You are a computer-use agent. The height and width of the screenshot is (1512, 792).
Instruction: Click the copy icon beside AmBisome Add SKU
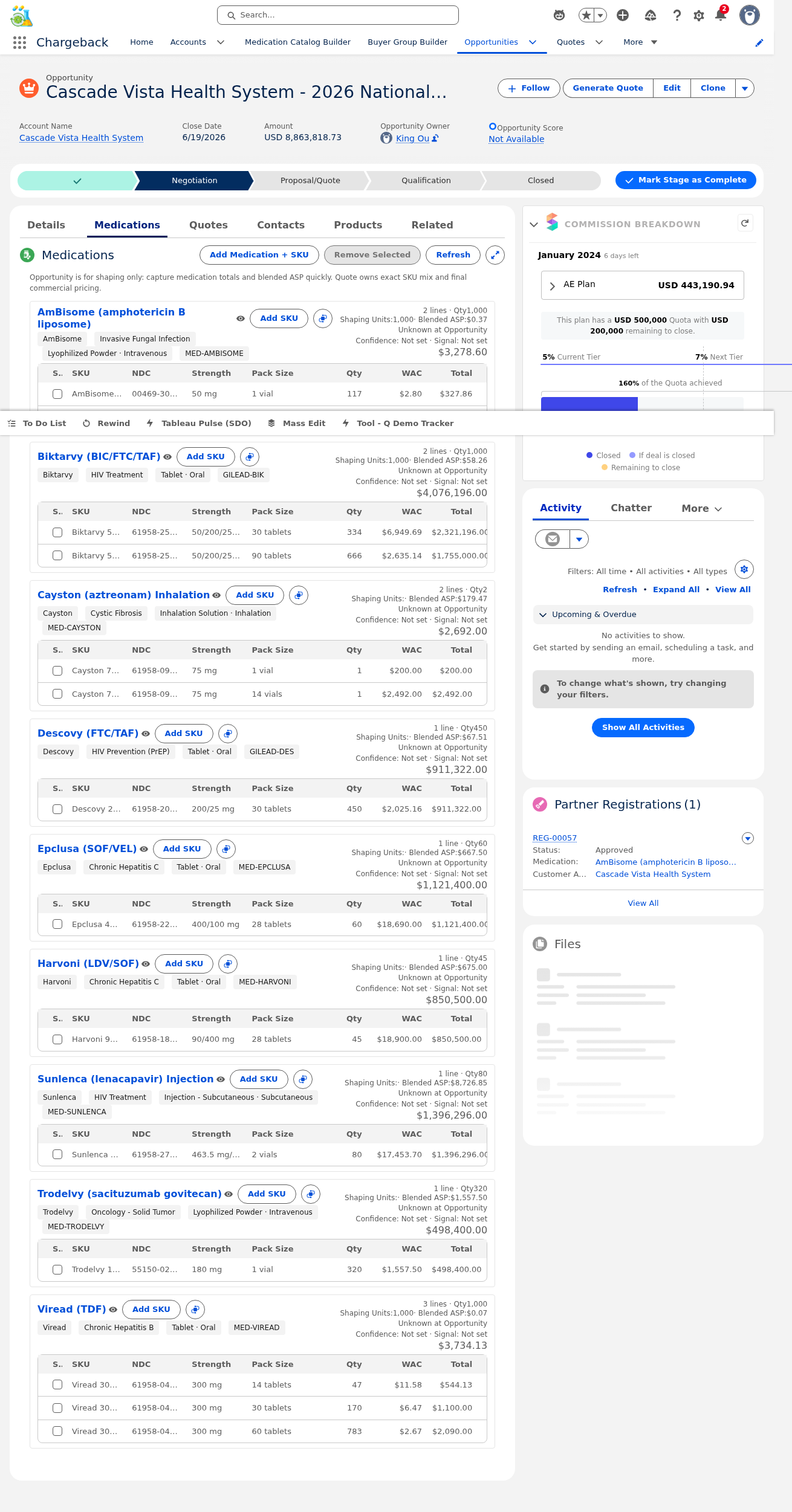pos(323,318)
